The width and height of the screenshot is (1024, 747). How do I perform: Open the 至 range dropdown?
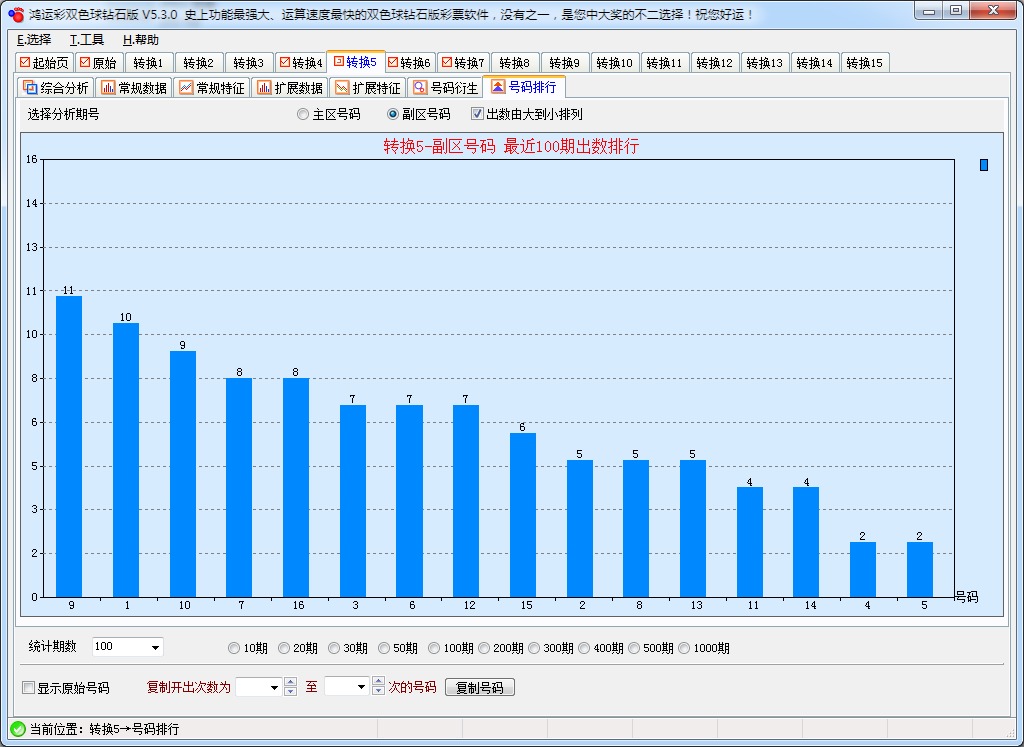pos(362,687)
